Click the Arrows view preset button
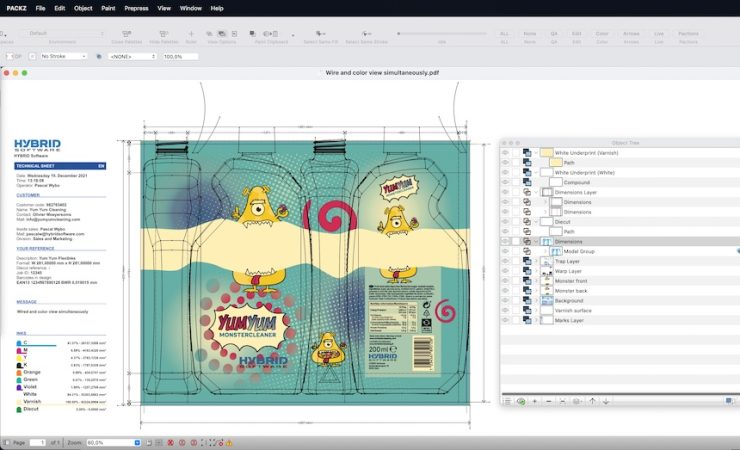The width and height of the screenshot is (740, 450). 631,34
